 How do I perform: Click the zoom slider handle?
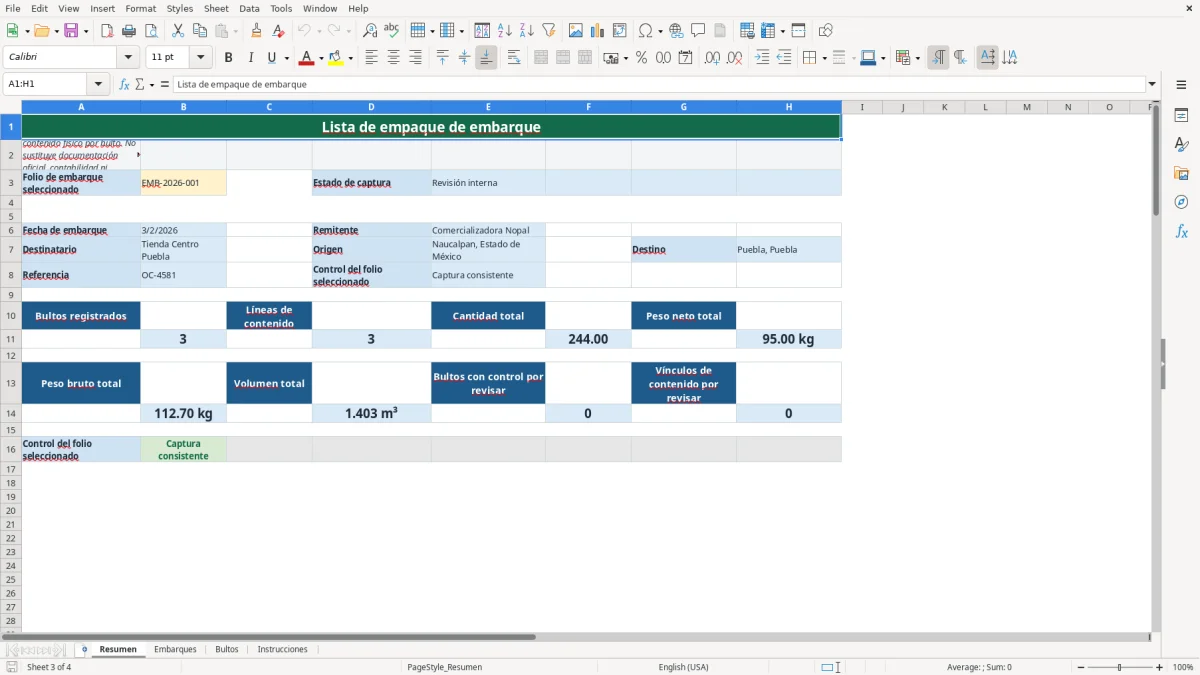(1120, 667)
